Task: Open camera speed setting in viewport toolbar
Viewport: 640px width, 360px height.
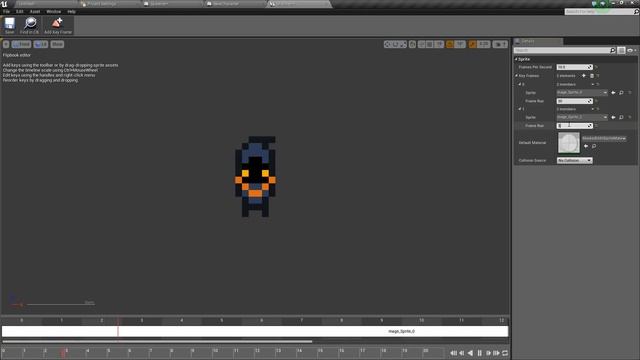Action: pyautogui.click(x=500, y=44)
